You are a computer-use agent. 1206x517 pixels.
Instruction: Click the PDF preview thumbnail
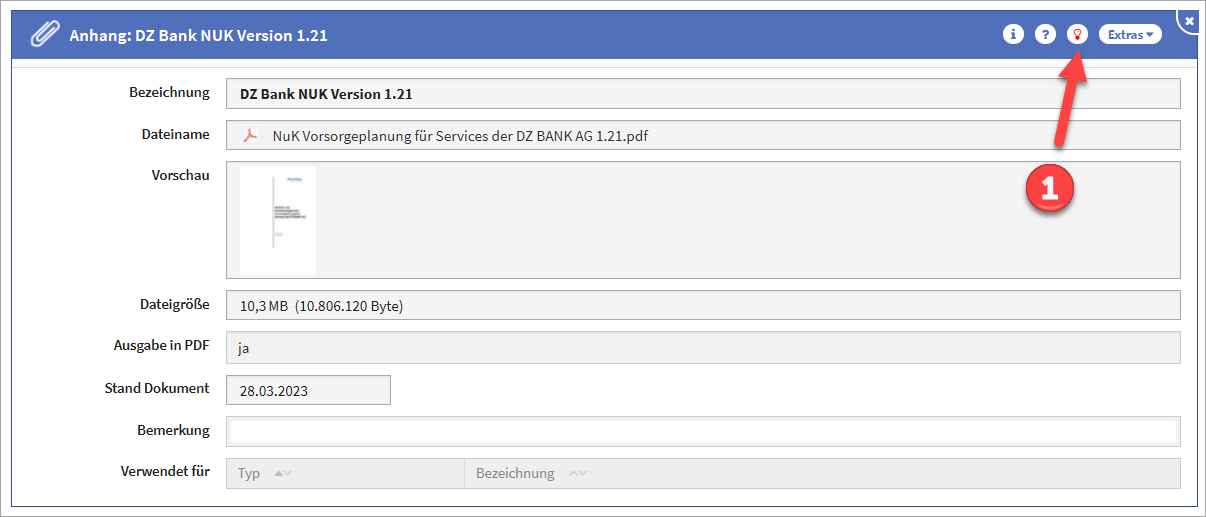pyautogui.click(x=278, y=220)
